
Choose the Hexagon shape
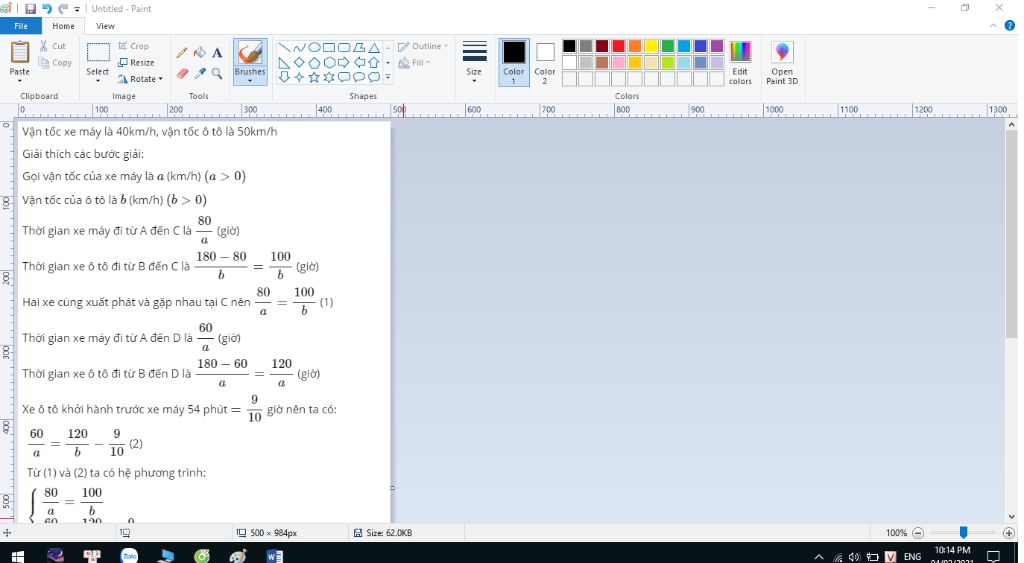329,63
